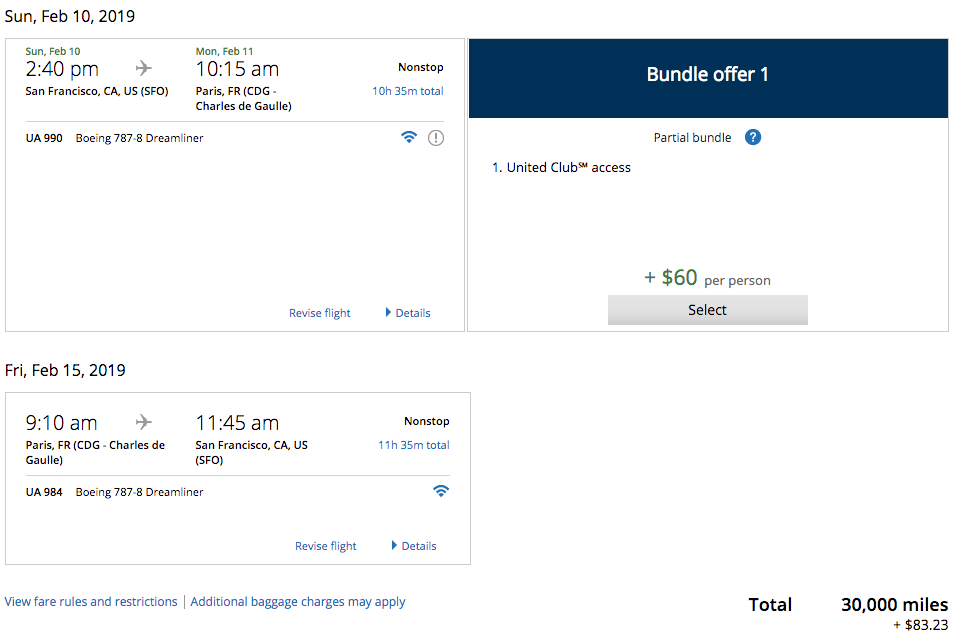
Task: Click the United Club access bundle item
Action: 568,167
